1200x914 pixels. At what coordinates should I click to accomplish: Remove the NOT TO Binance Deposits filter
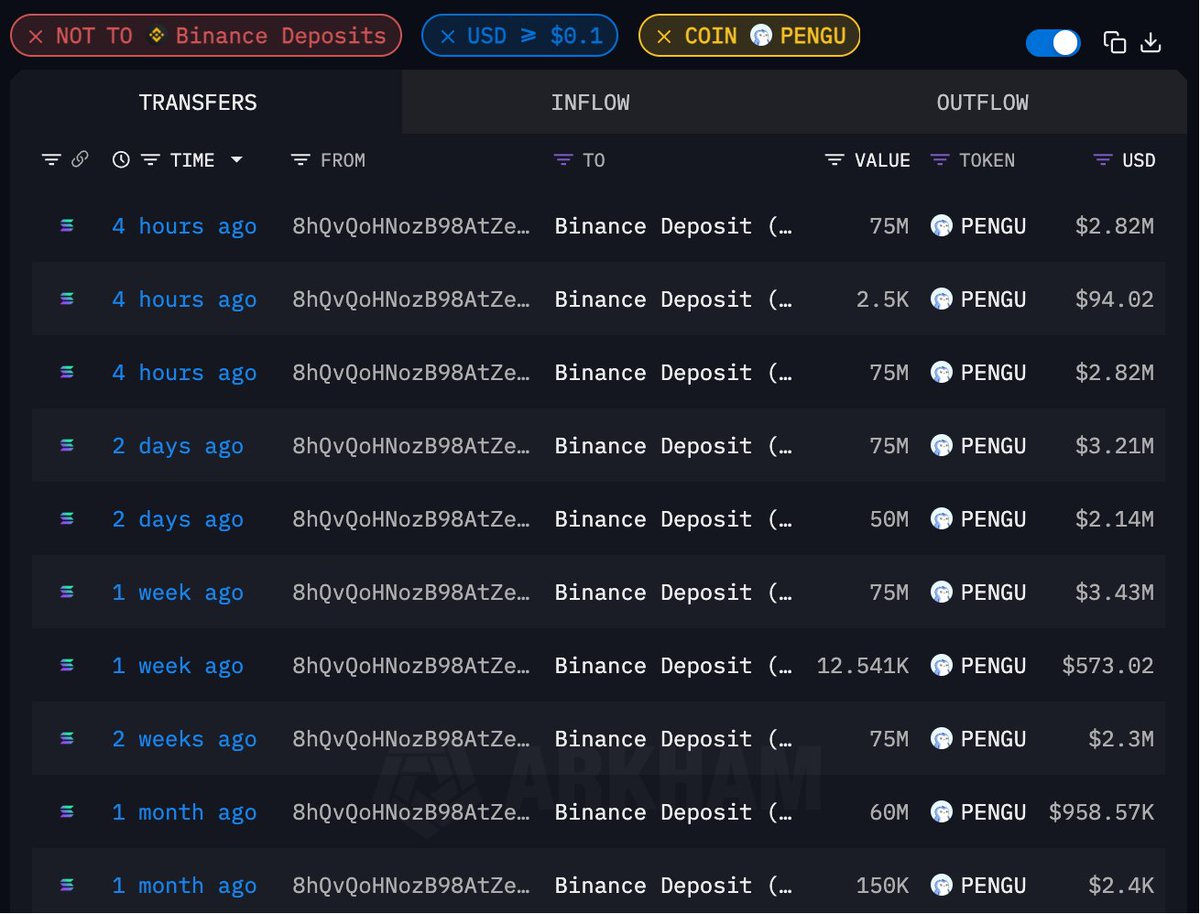click(x=36, y=37)
